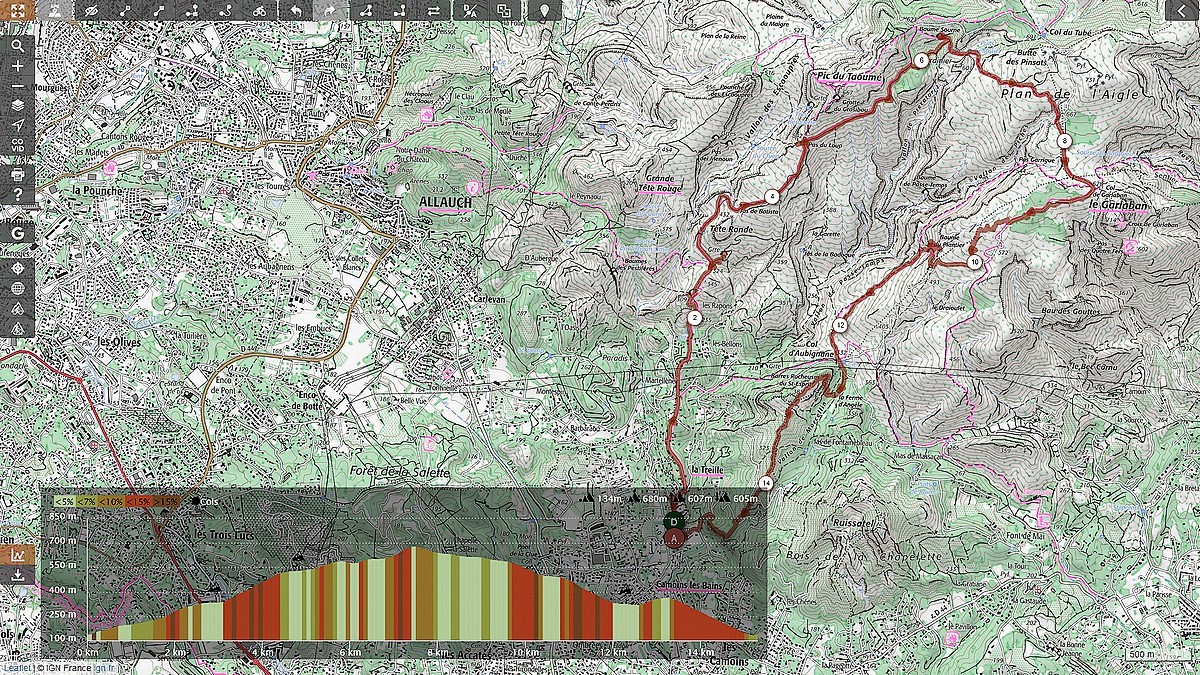Select kilometer marker 12 on the route
Screen dimensions: 1200x675
click(x=839, y=325)
